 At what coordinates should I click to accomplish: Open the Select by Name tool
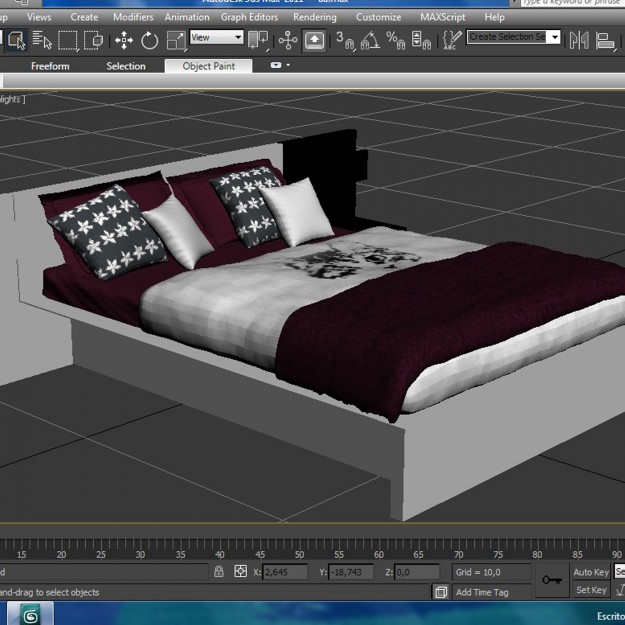click(x=42, y=40)
